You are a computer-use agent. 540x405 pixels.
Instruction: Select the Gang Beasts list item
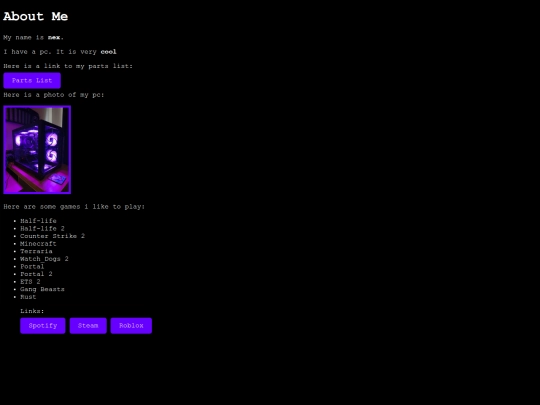pyautogui.click(x=42, y=289)
